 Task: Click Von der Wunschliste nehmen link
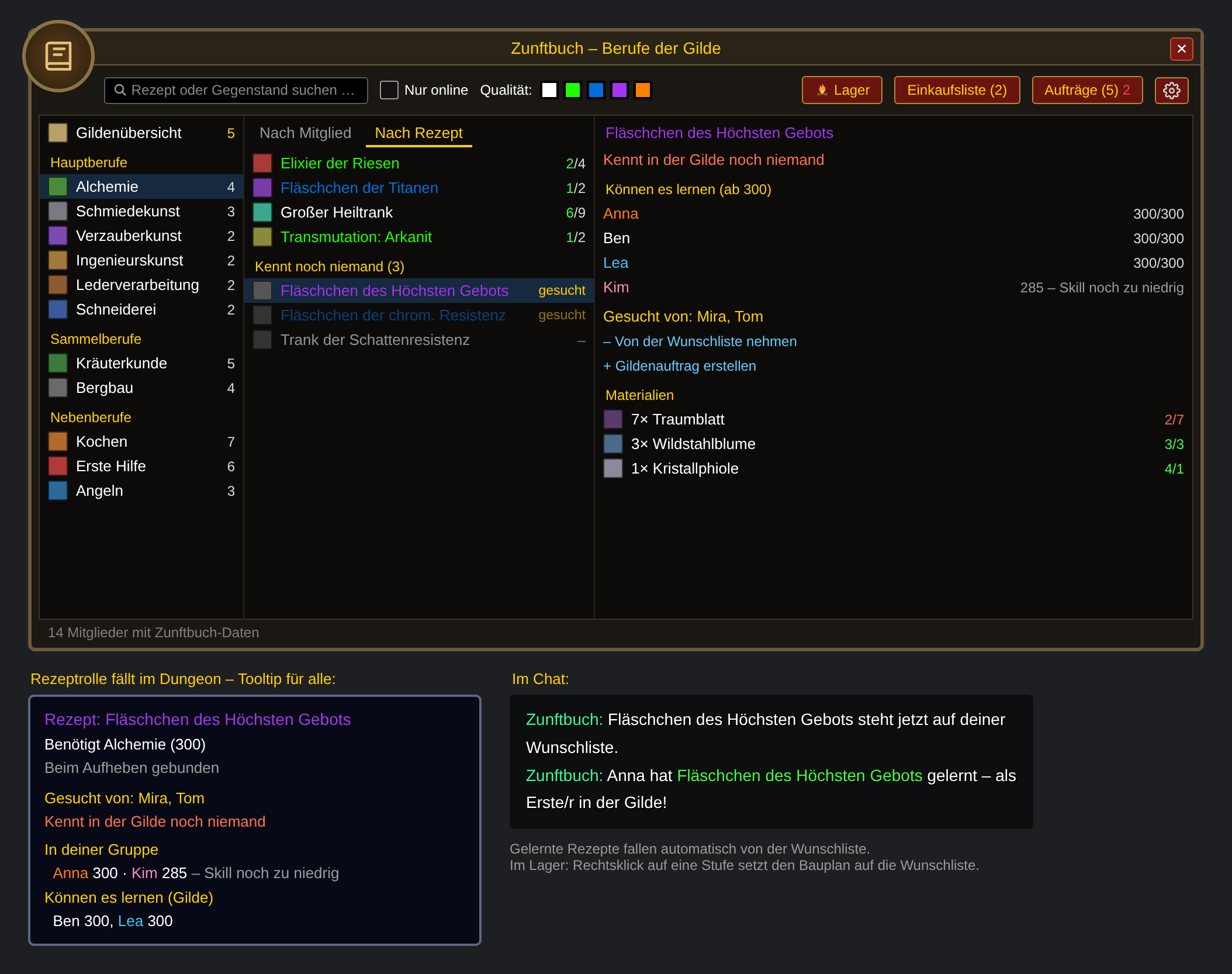[700, 341]
